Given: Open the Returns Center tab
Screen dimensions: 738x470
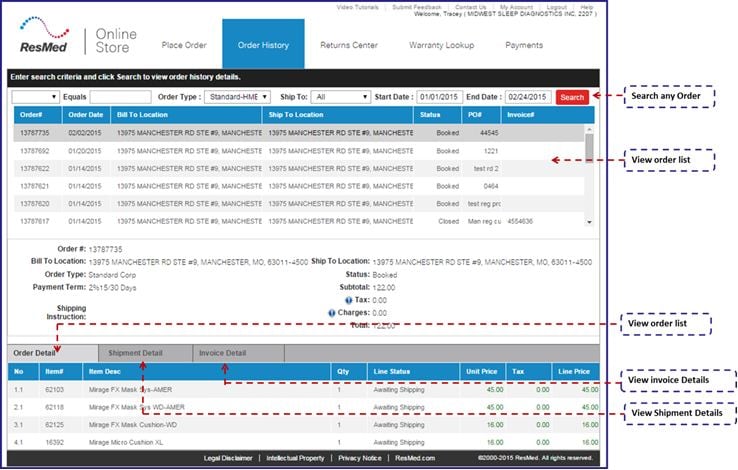Looking at the screenshot, I should [x=349, y=45].
